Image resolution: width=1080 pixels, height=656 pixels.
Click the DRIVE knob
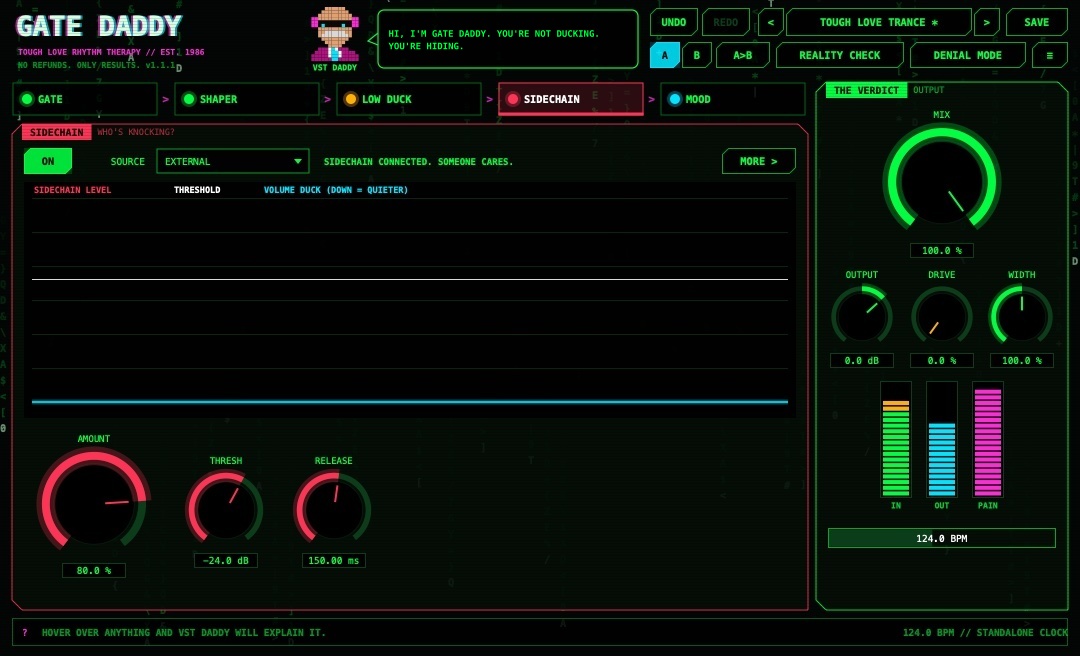point(942,317)
